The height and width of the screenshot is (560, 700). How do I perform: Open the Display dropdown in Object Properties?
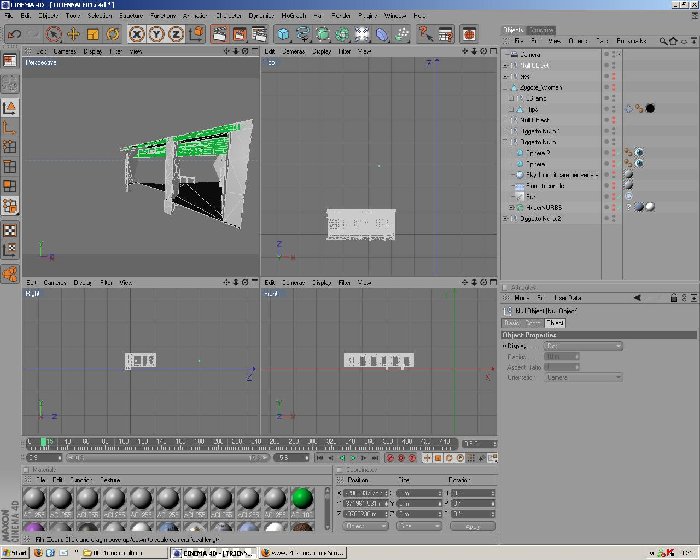click(583, 346)
